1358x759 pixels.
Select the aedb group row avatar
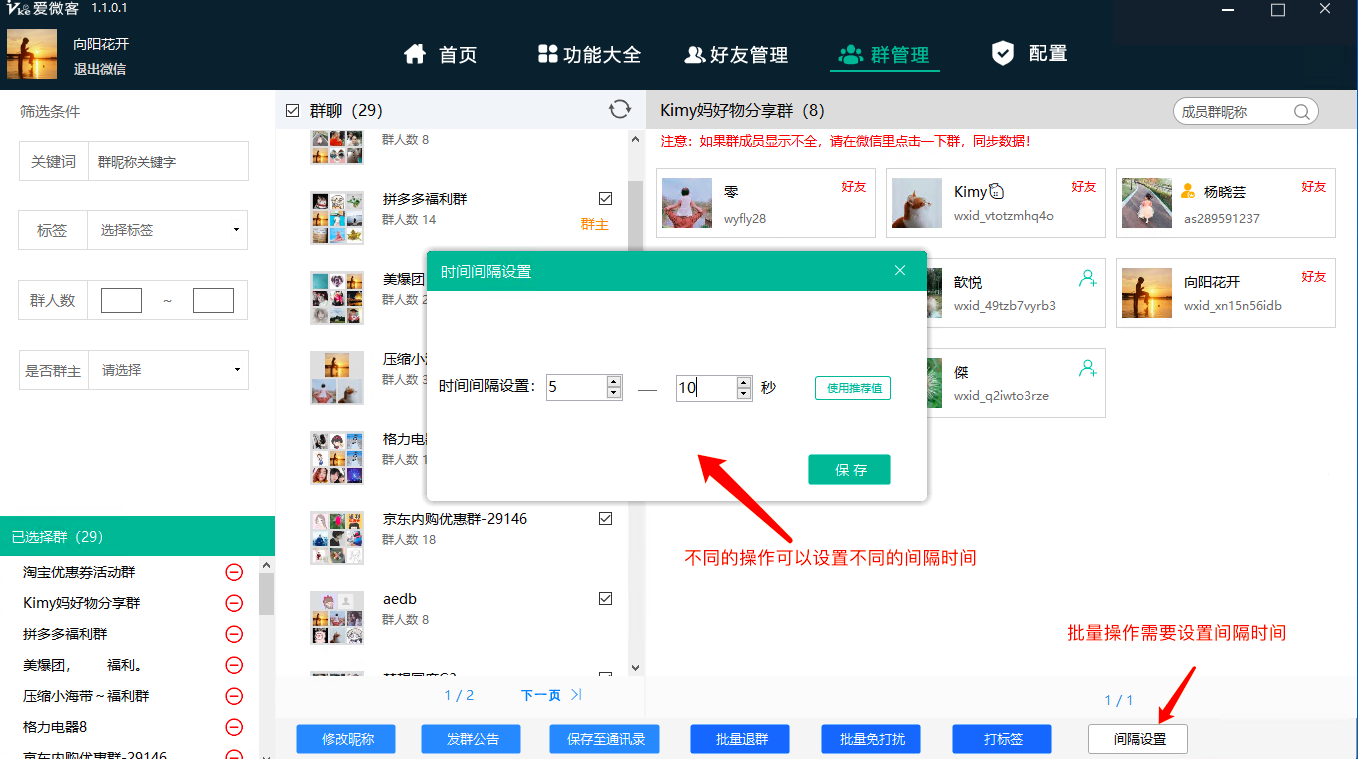[x=337, y=618]
